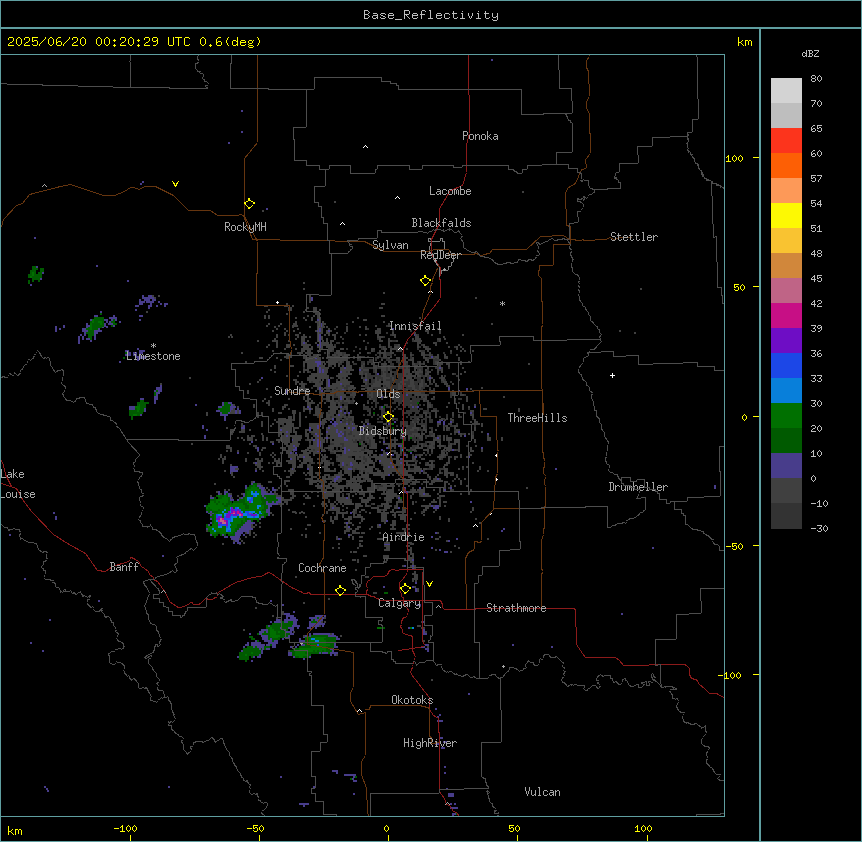Image resolution: width=862 pixels, height=842 pixels.
Task: Click the Limestone label
Action: (x=153, y=356)
